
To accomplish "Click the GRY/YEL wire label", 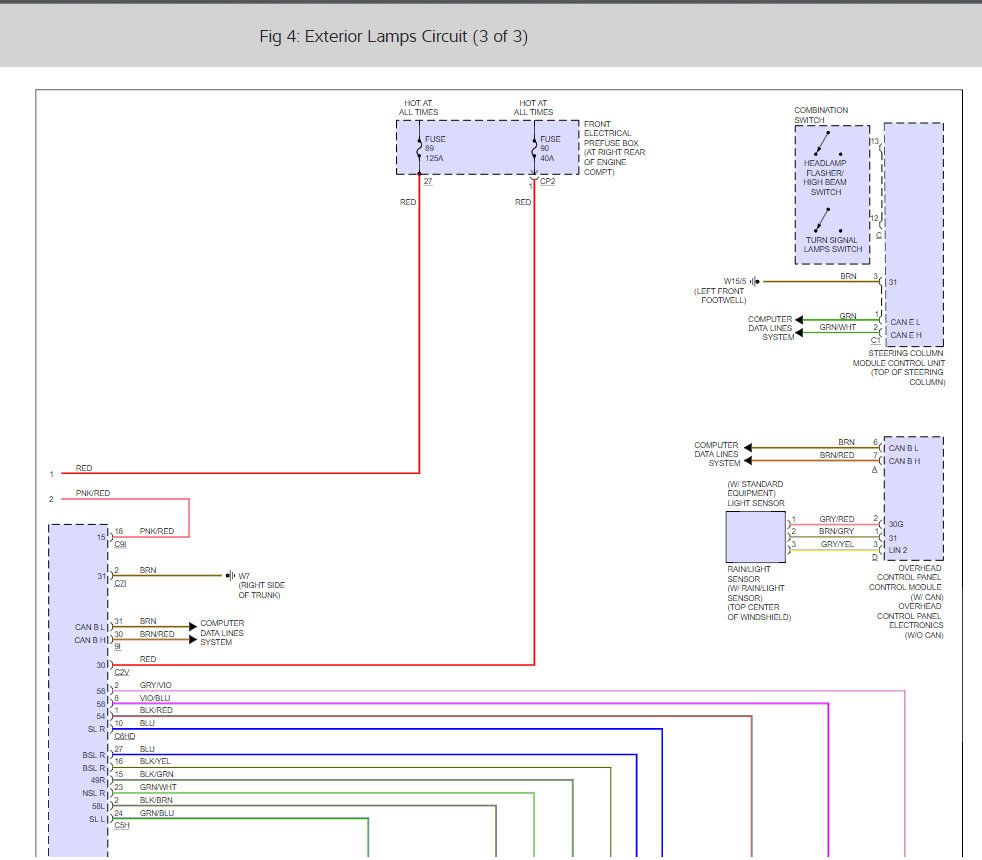I will (x=837, y=544).
